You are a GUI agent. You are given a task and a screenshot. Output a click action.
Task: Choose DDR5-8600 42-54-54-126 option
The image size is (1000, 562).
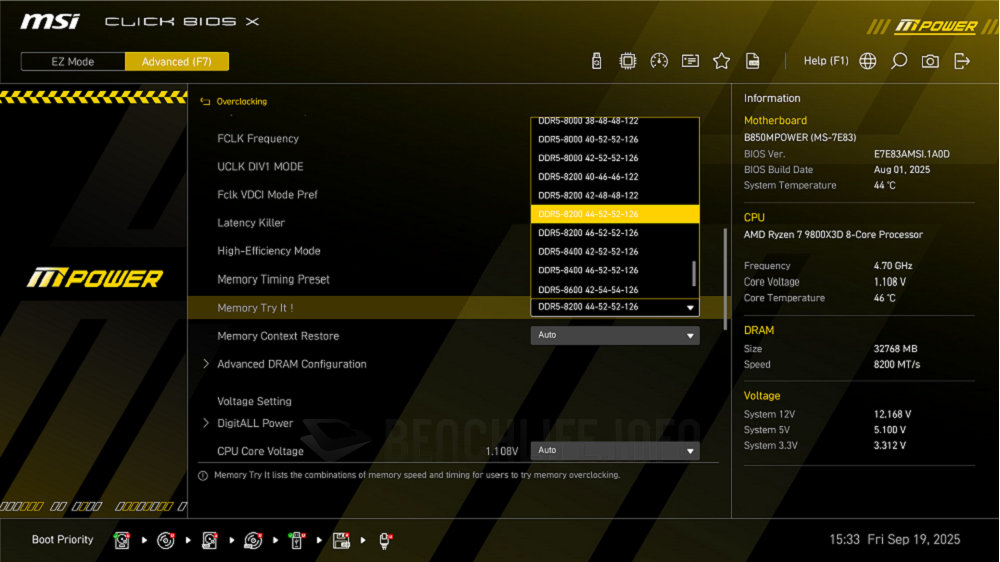tap(615, 289)
